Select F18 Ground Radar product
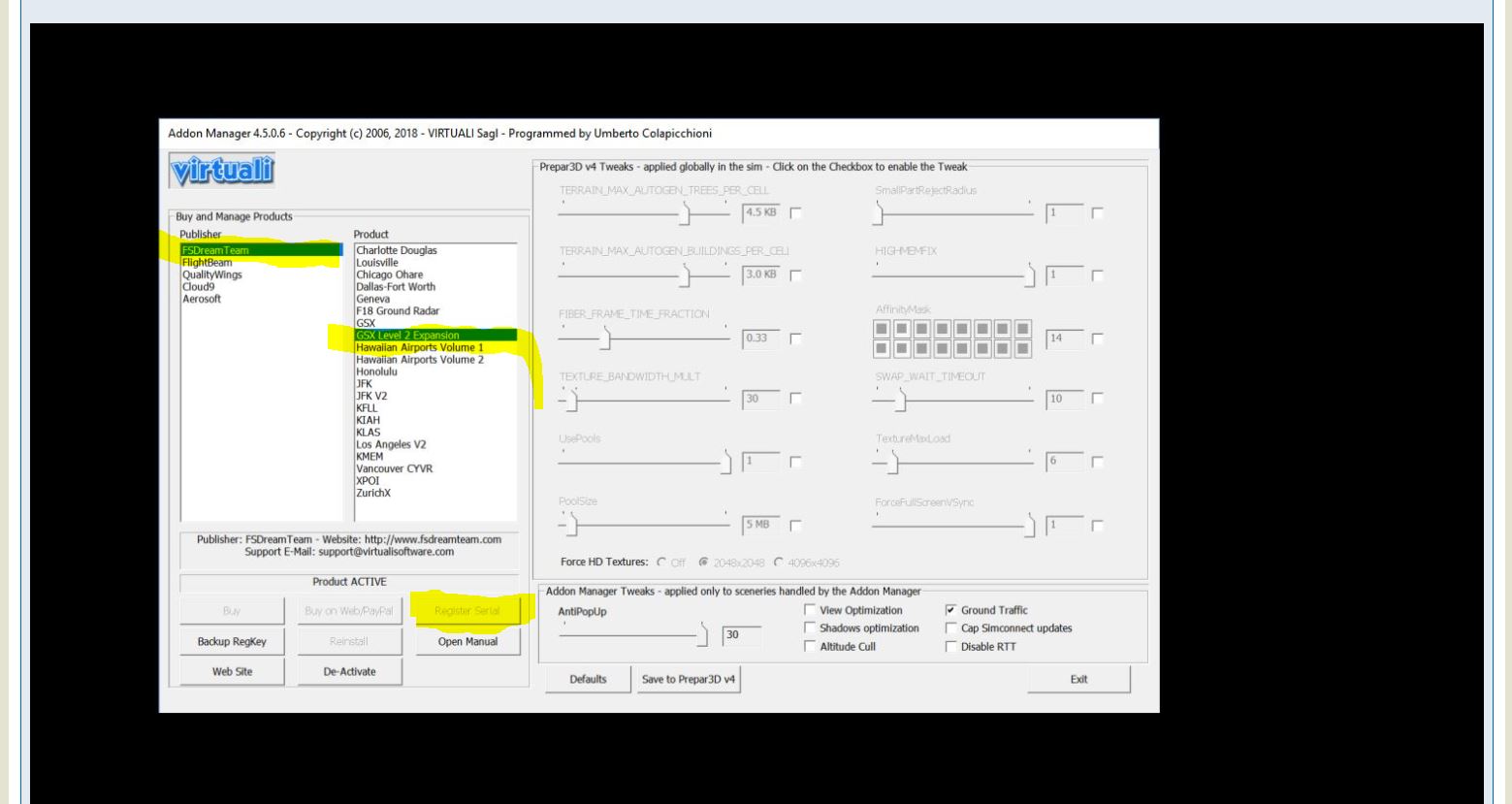Image resolution: width=1512 pixels, height=804 pixels. click(435, 311)
